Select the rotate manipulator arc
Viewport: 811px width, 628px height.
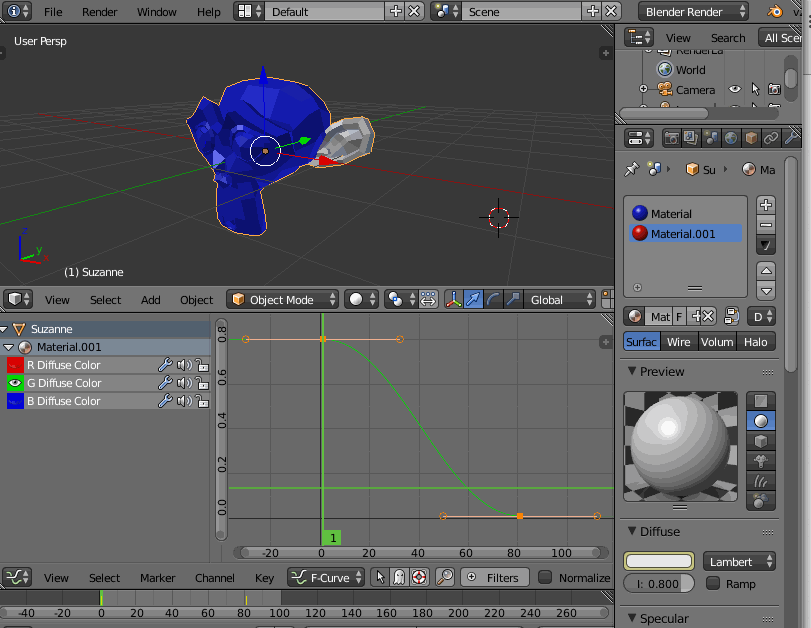pos(493,300)
